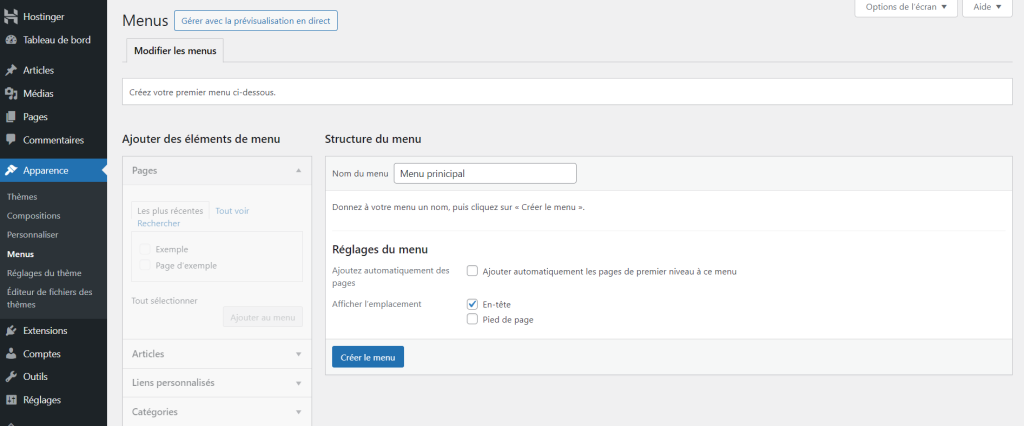Click the Nom du menu text field
The image size is (1024, 426).
click(x=485, y=173)
